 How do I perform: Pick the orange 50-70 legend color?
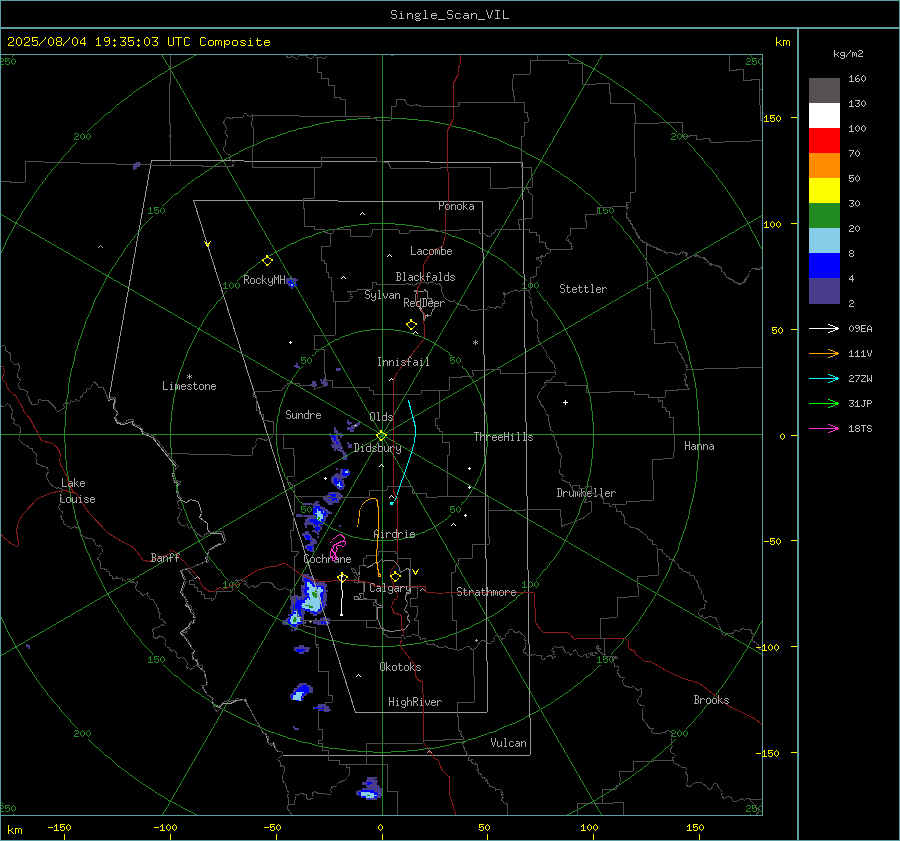824,166
